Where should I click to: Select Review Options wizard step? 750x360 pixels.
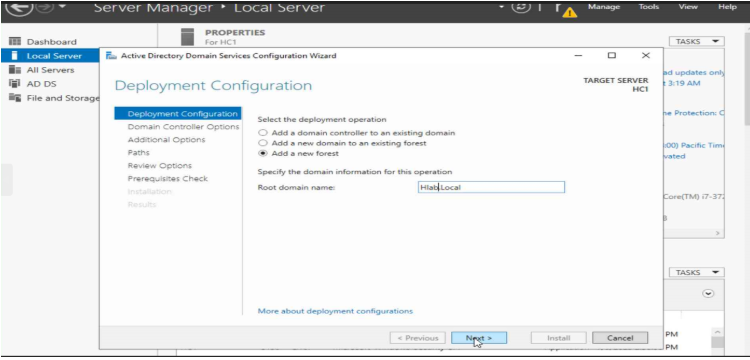pos(160,165)
